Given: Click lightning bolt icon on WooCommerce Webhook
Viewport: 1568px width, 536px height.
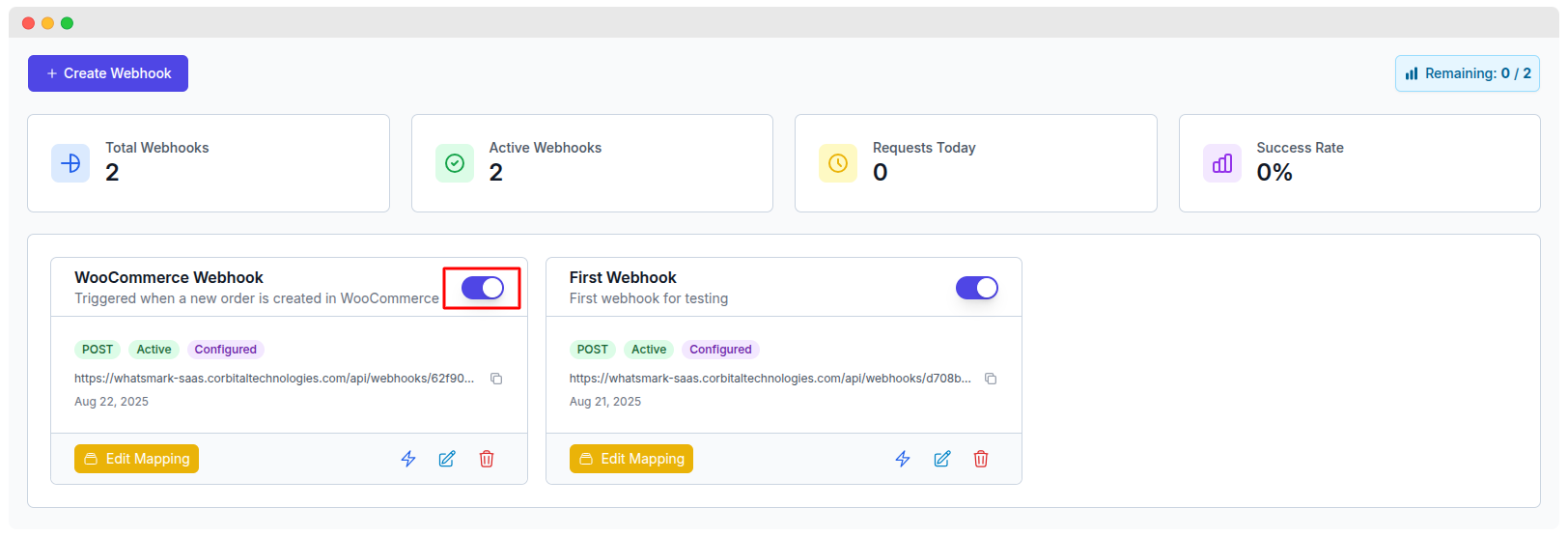Looking at the screenshot, I should pos(408,459).
